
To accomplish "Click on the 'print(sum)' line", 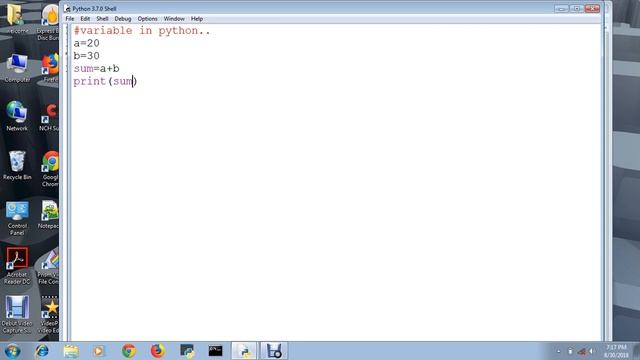I will point(105,81).
